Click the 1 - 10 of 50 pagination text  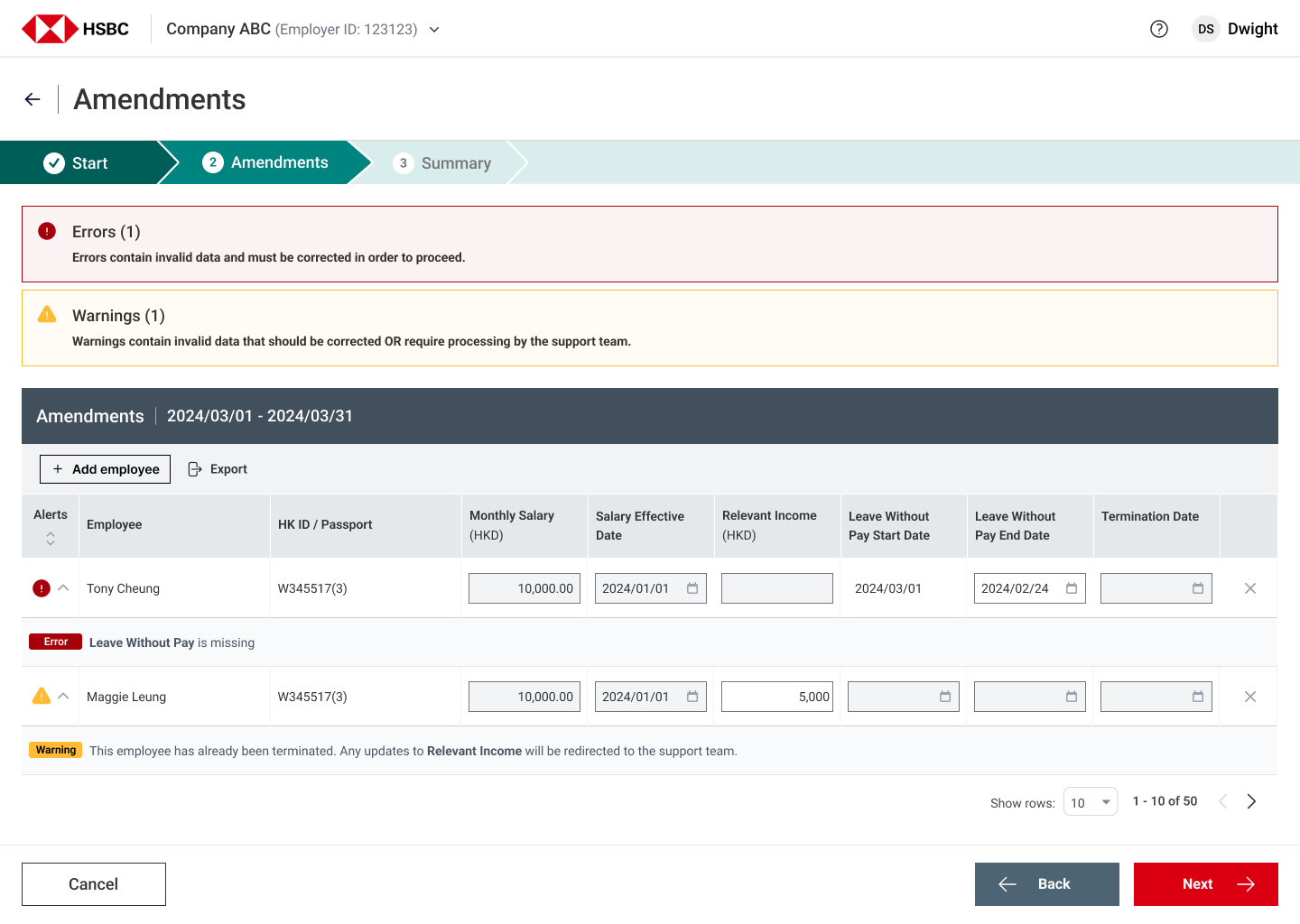tap(1165, 801)
